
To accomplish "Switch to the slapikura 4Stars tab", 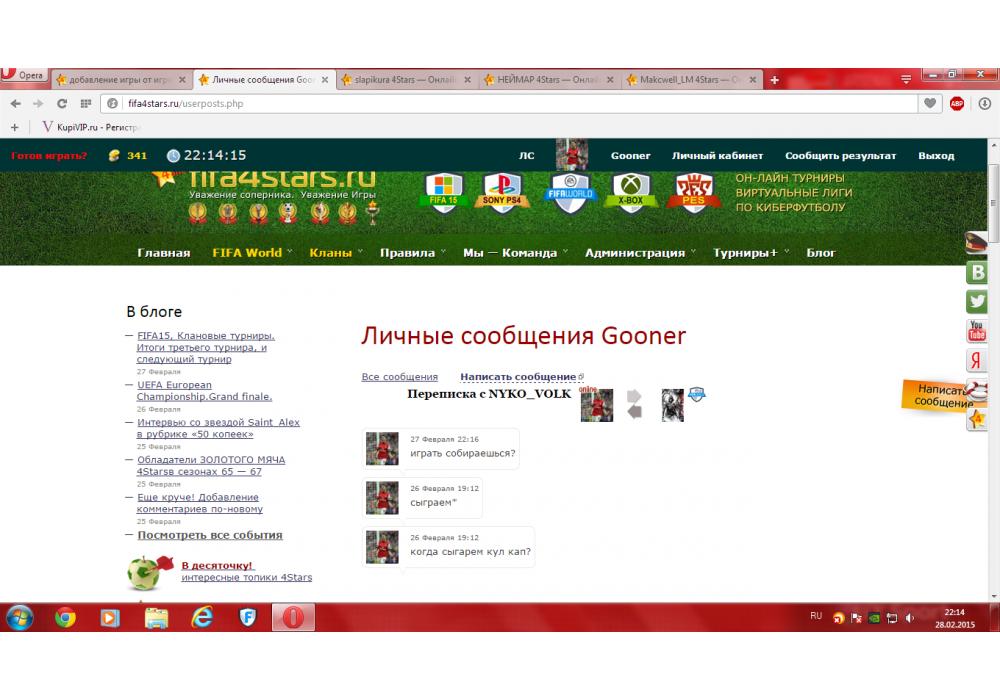I will click(406, 80).
